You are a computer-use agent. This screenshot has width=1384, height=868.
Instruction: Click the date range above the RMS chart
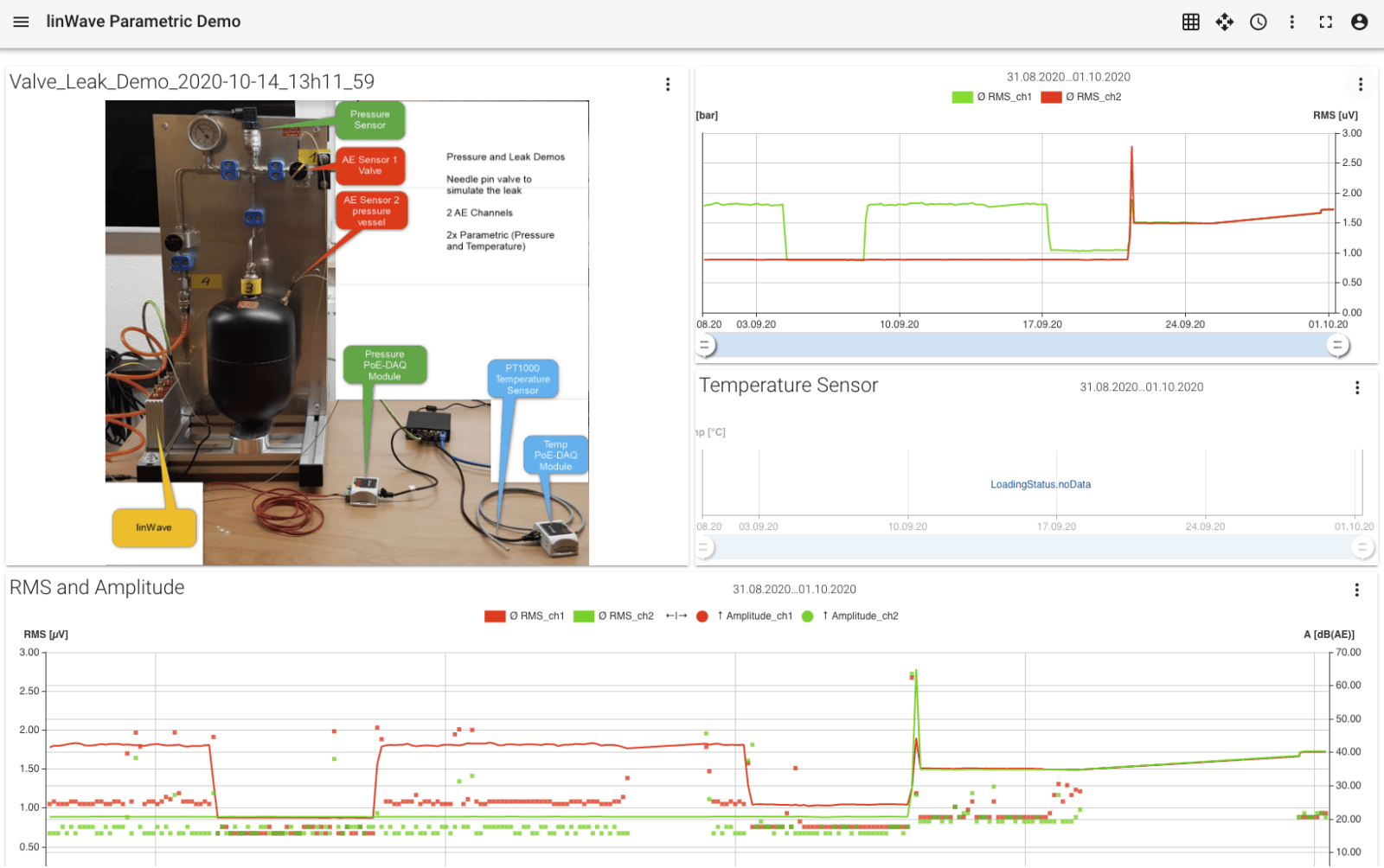coord(1068,77)
